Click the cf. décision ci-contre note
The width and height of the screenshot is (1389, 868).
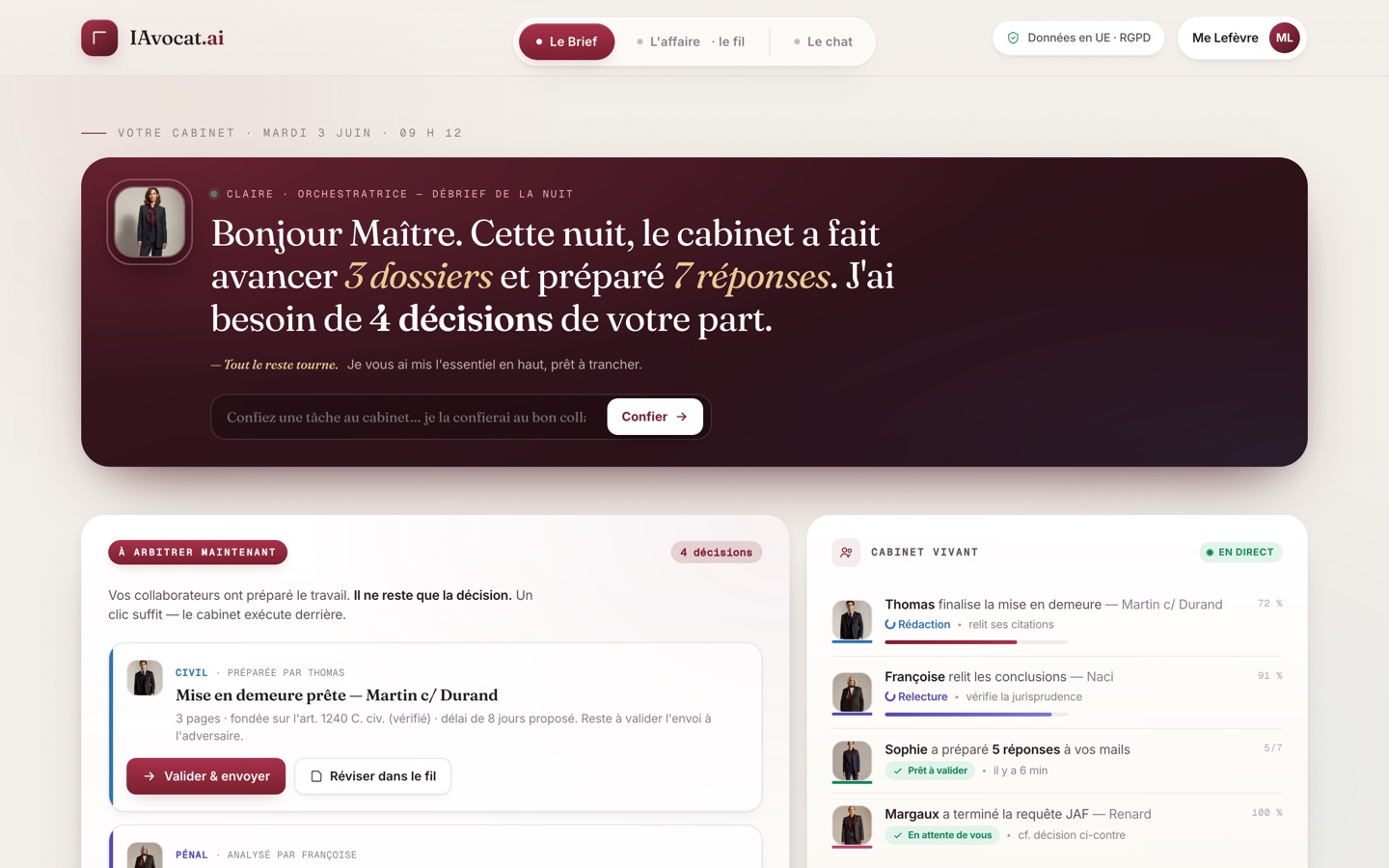click(x=1072, y=835)
